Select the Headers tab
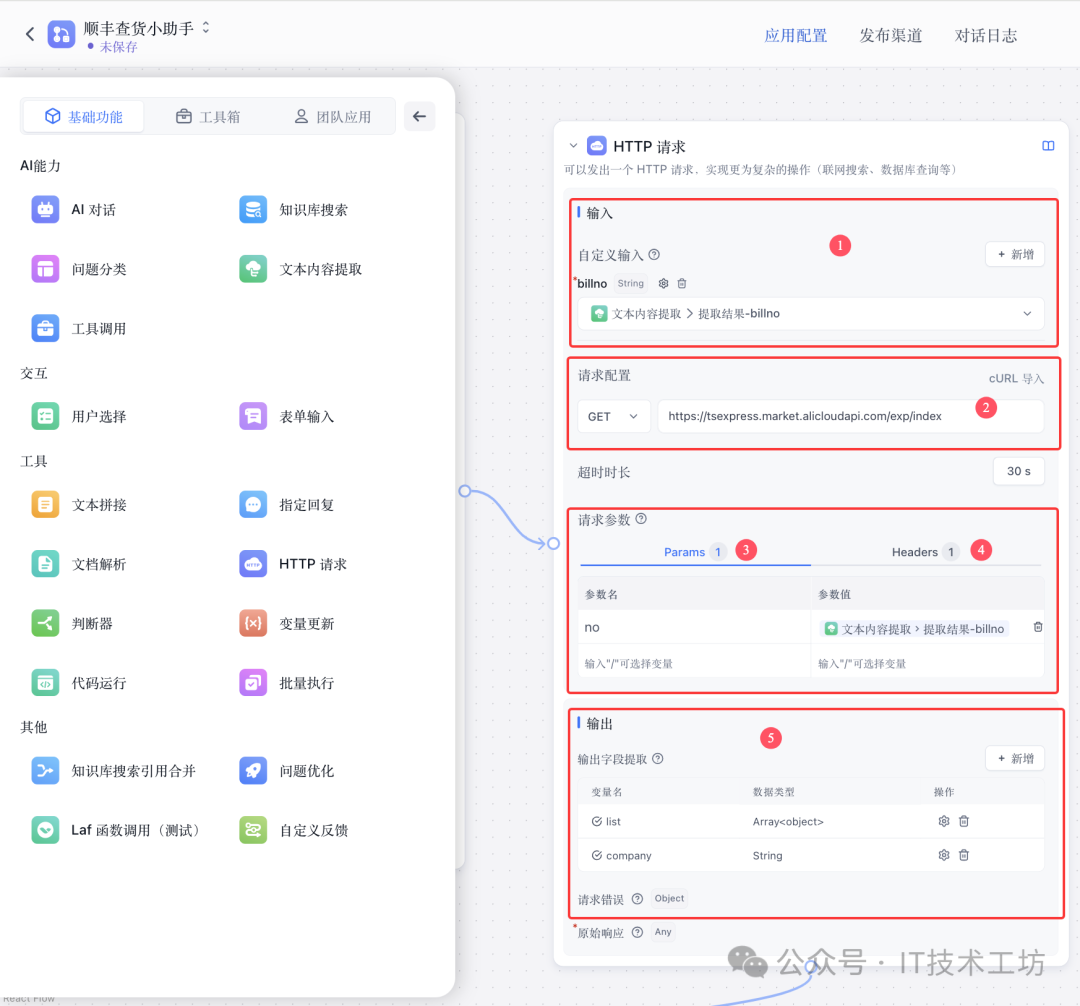The image size is (1080, 1006). coord(925,552)
